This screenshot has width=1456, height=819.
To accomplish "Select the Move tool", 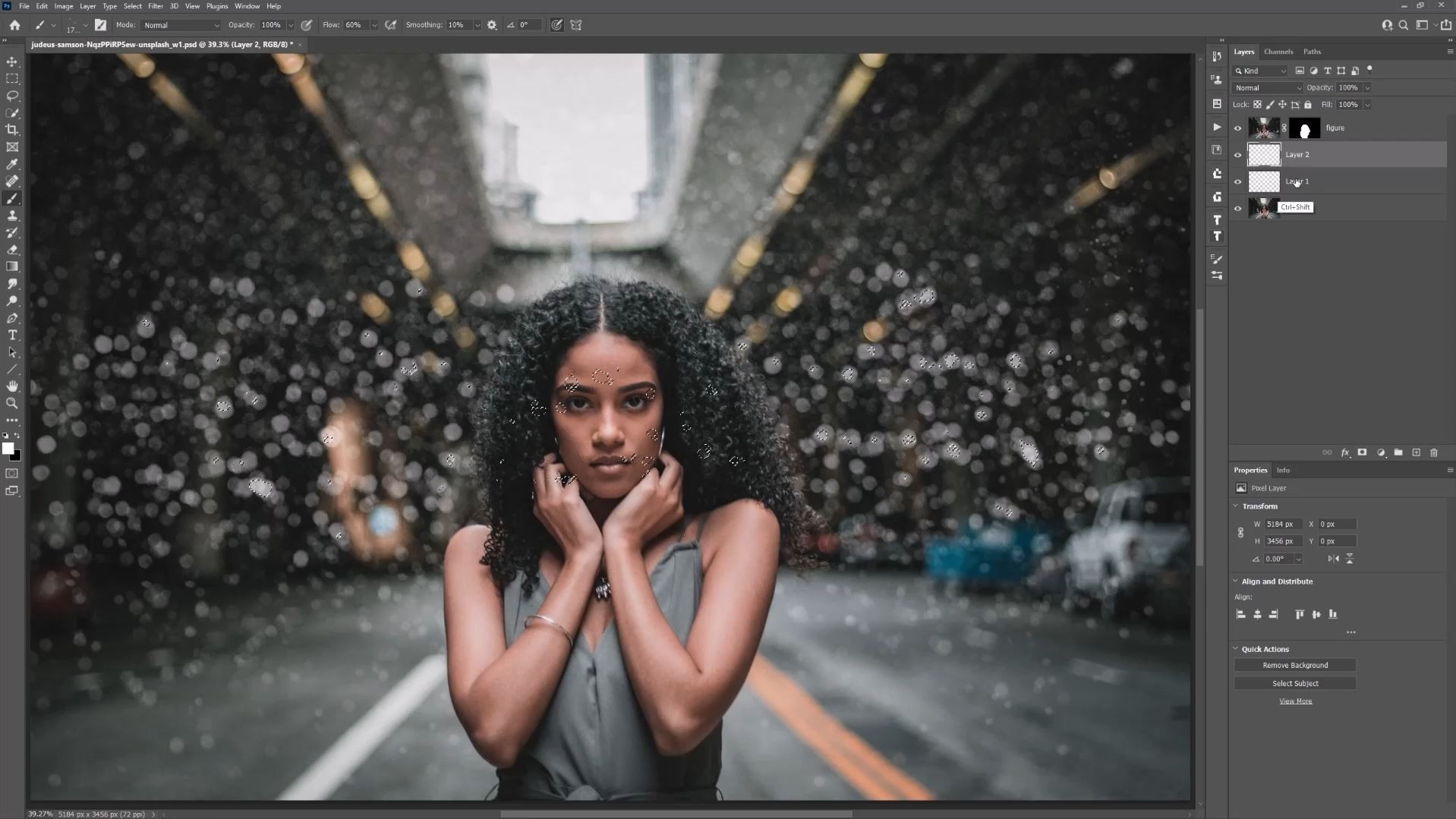I will pos(12,61).
